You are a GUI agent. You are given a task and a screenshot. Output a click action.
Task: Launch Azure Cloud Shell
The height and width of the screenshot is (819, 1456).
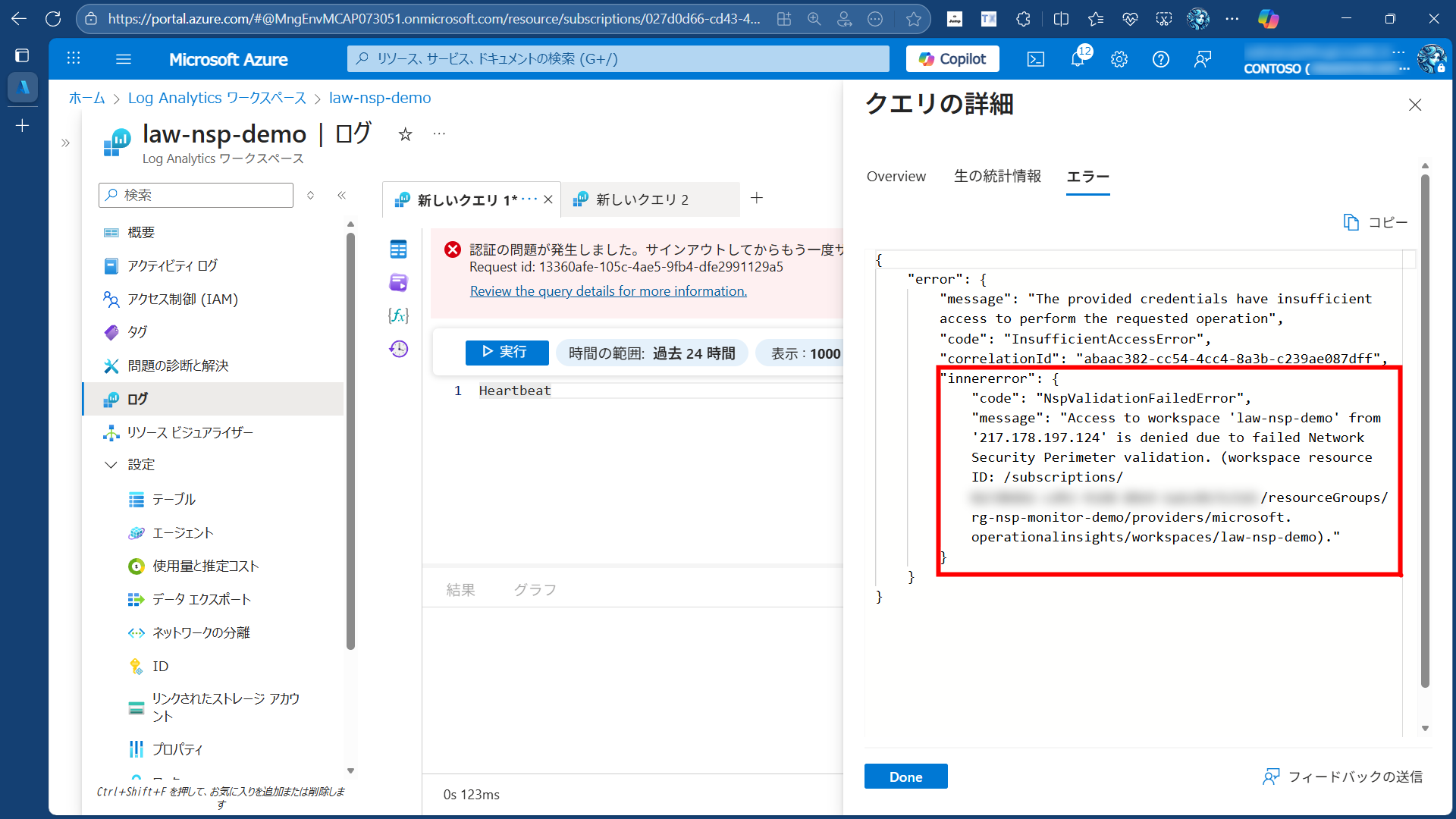coord(1035,58)
